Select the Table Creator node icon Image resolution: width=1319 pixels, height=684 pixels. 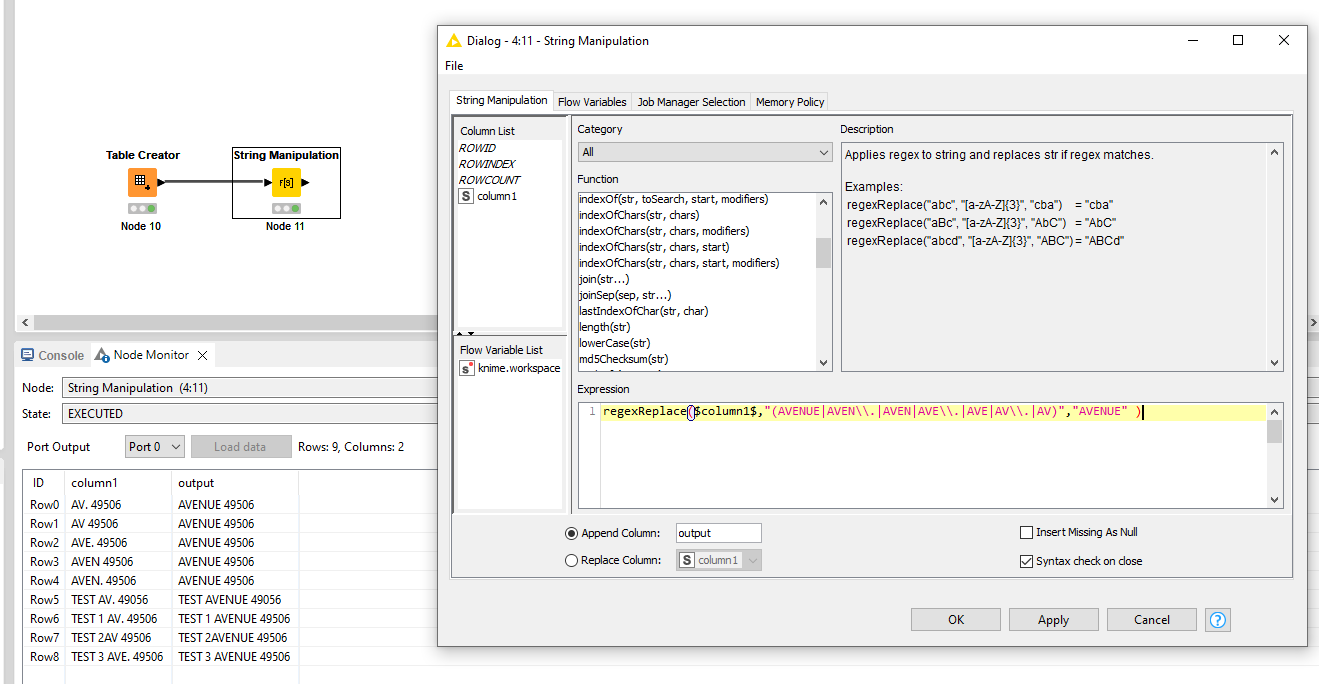(142, 182)
